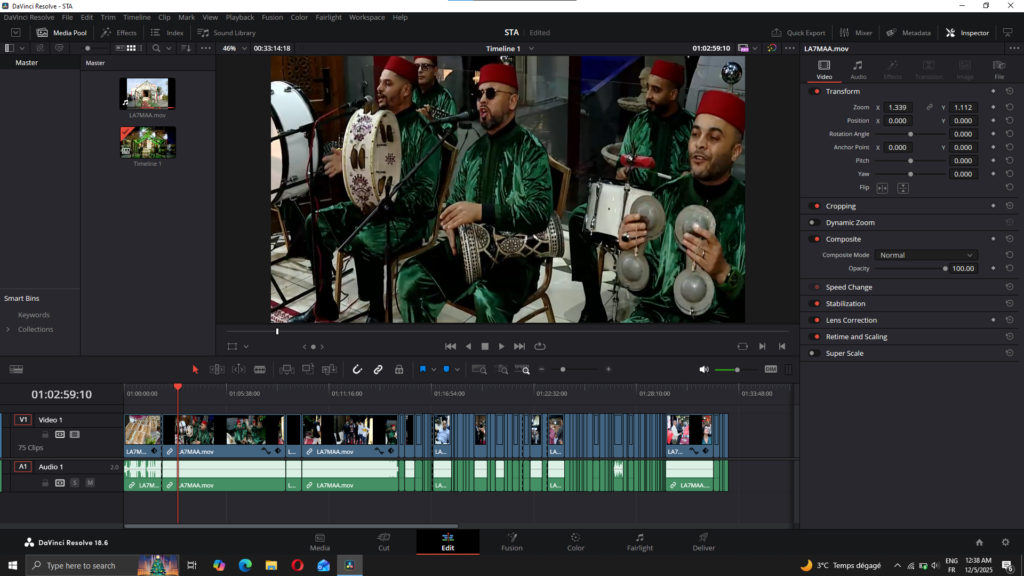The image size is (1024, 576).
Task: Open Project Settings gear icon
Action: (x=1006, y=542)
